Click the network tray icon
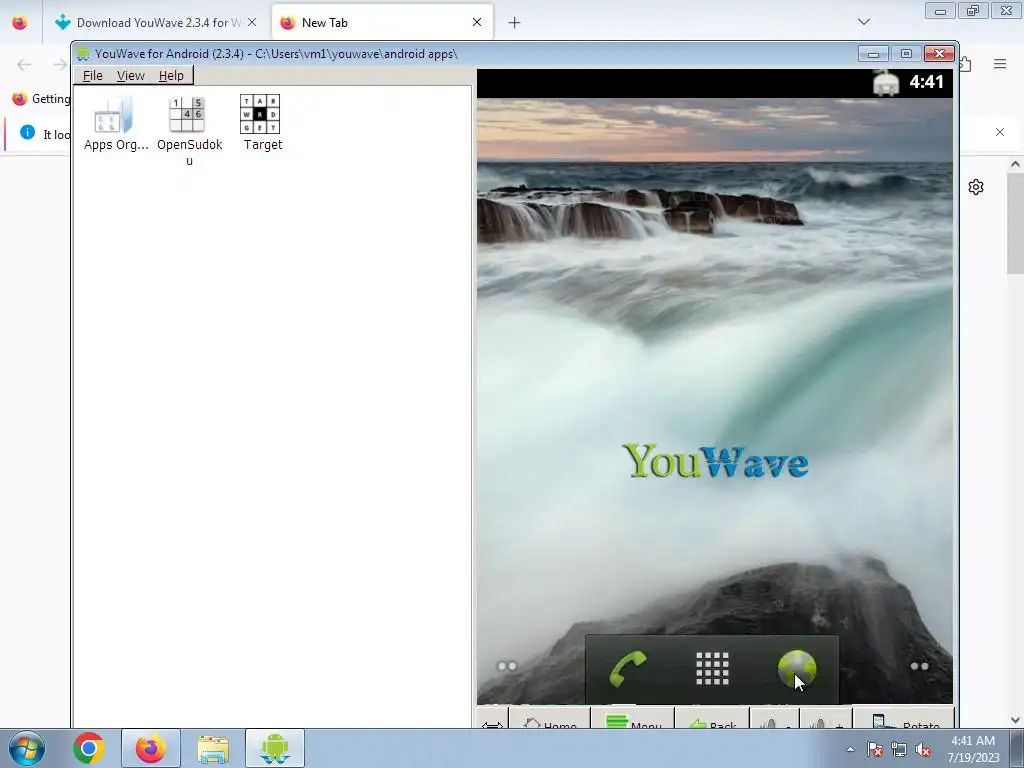Image resolution: width=1024 pixels, height=768 pixels. [x=899, y=749]
